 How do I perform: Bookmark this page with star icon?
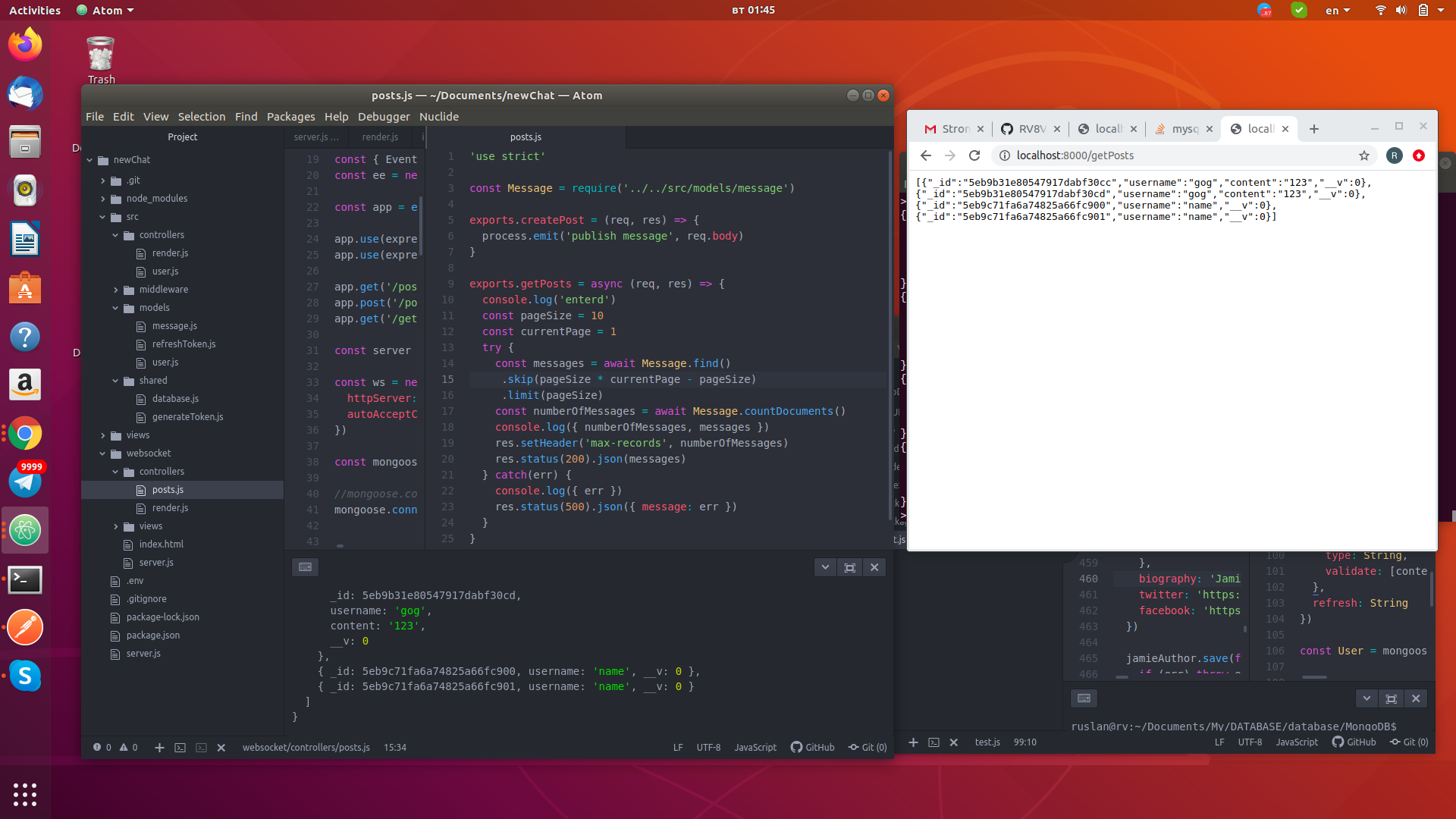1364,155
